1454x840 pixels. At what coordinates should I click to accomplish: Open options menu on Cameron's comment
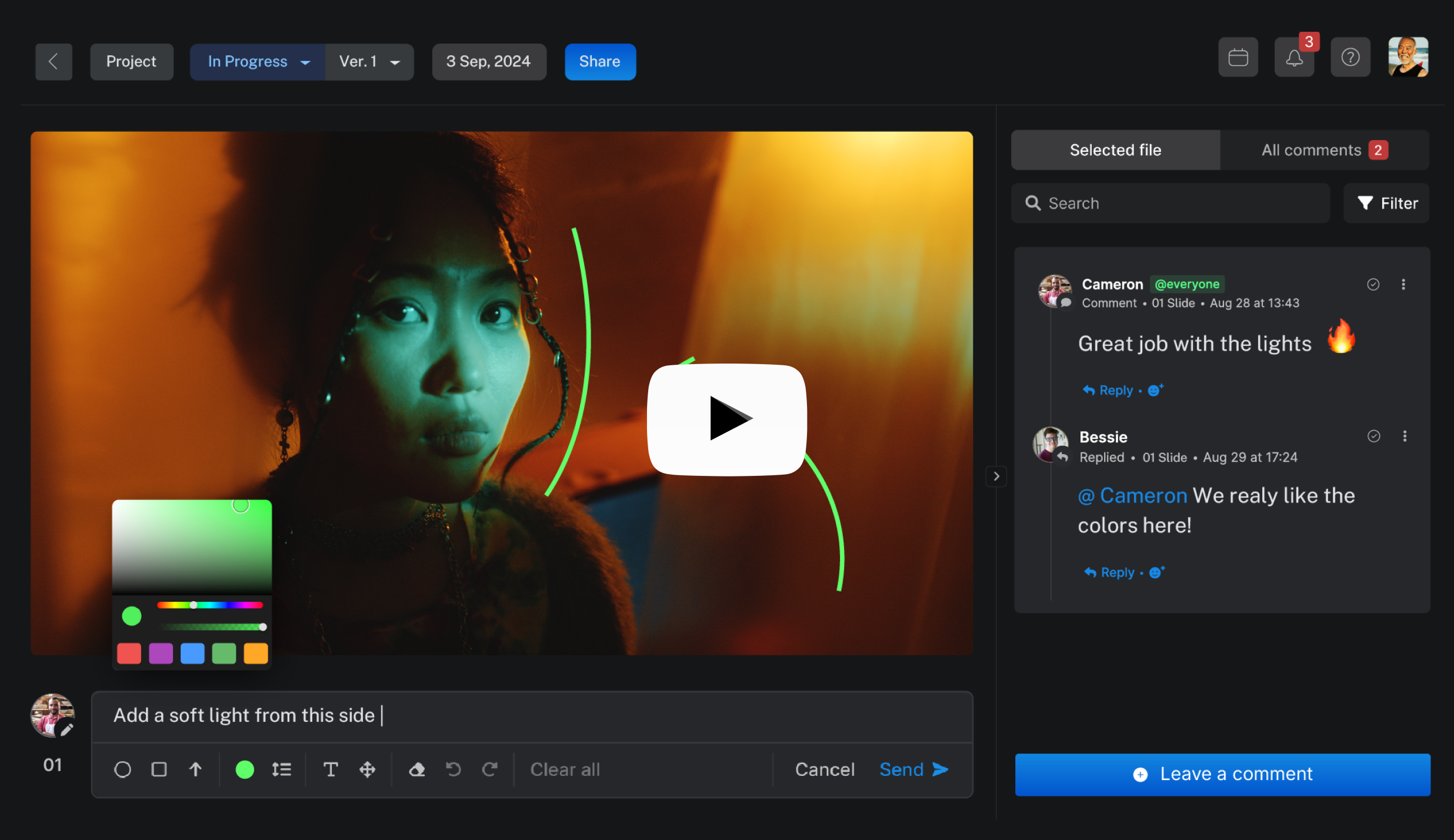tap(1403, 285)
